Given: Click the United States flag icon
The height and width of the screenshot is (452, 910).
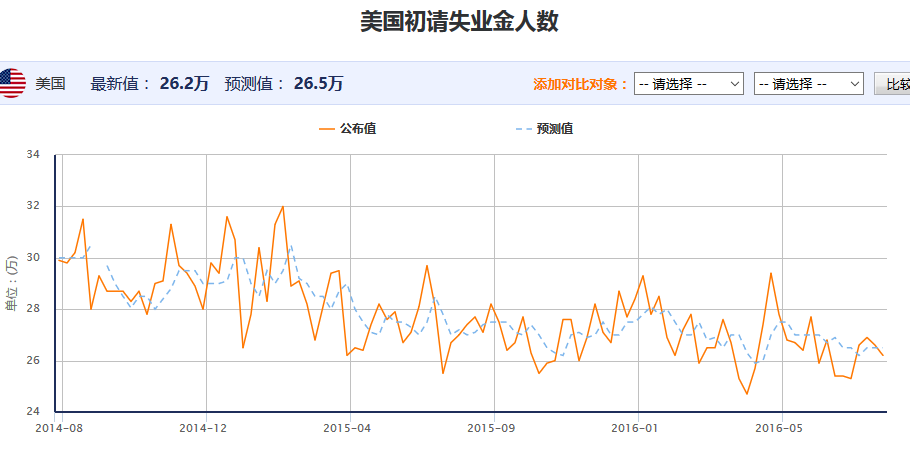Looking at the screenshot, I should tap(12, 84).
